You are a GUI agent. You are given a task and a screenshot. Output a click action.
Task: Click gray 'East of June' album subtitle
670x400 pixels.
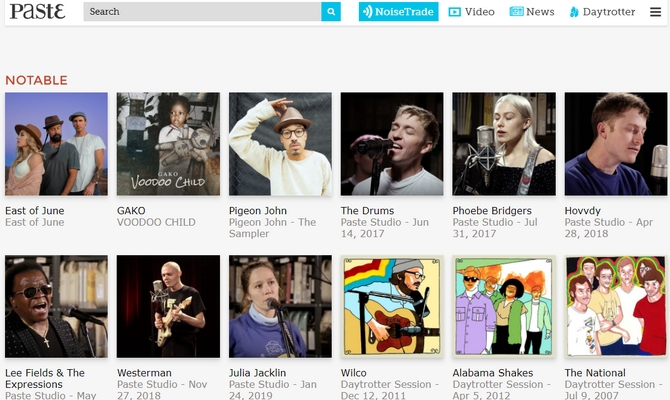pos(35,222)
